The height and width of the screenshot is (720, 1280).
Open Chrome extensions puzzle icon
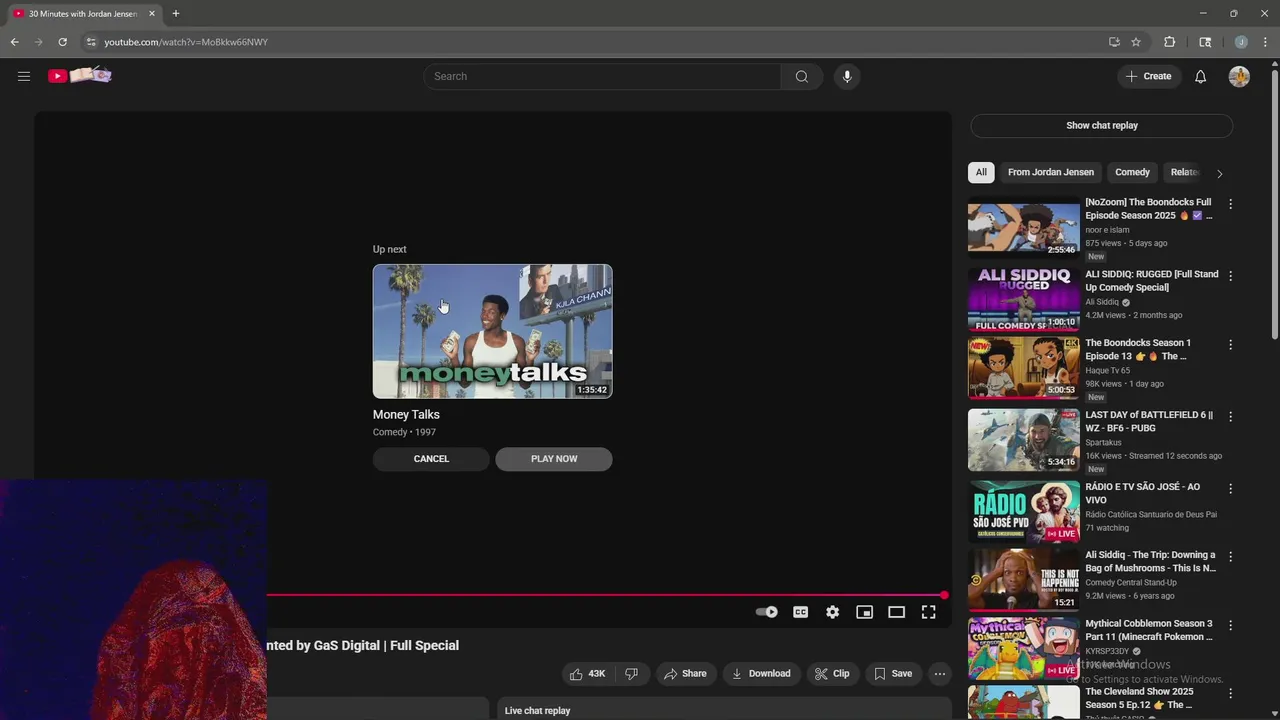point(1169,42)
